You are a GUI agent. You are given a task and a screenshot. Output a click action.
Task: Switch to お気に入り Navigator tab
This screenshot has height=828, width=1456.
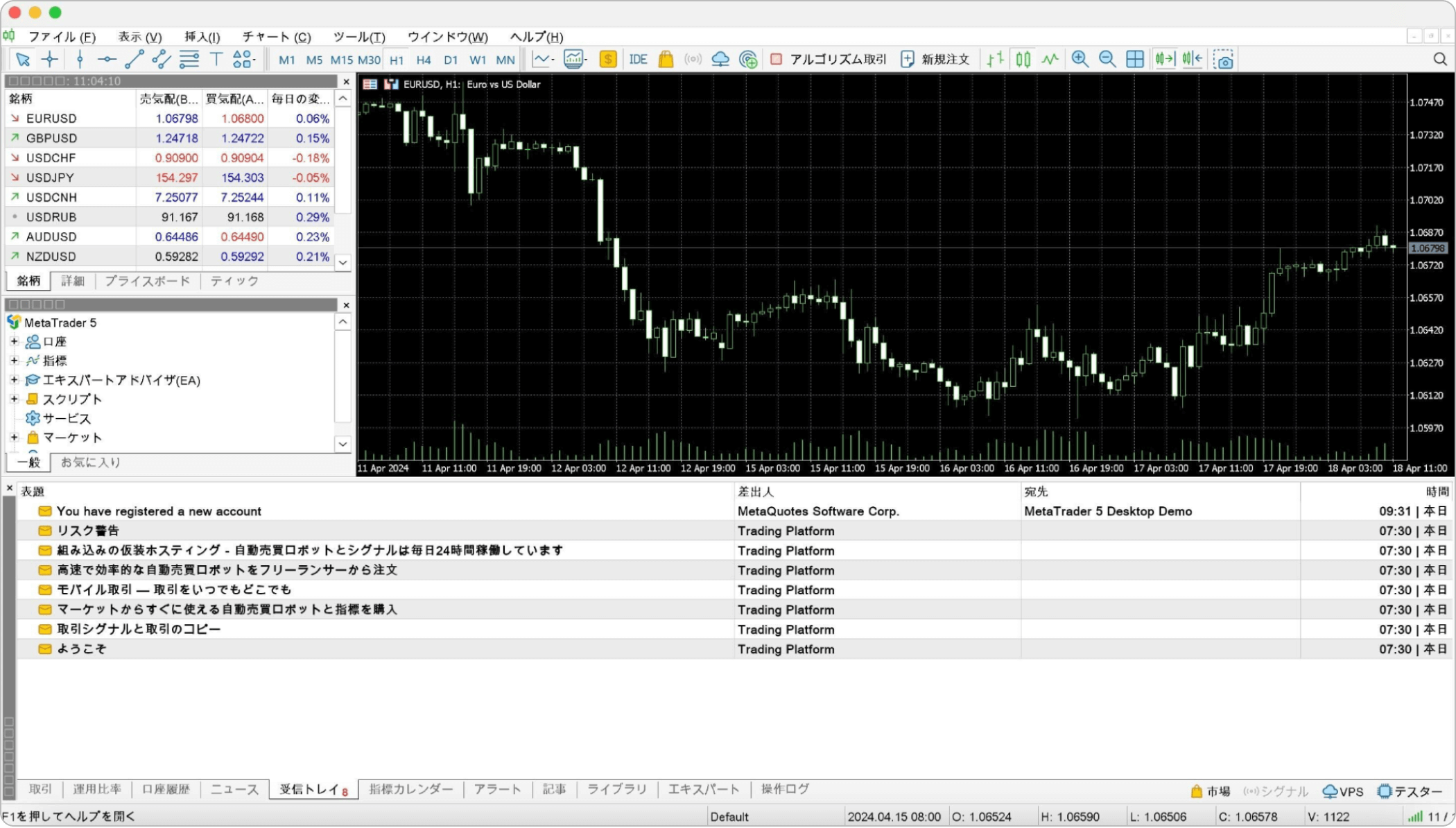[x=90, y=463]
